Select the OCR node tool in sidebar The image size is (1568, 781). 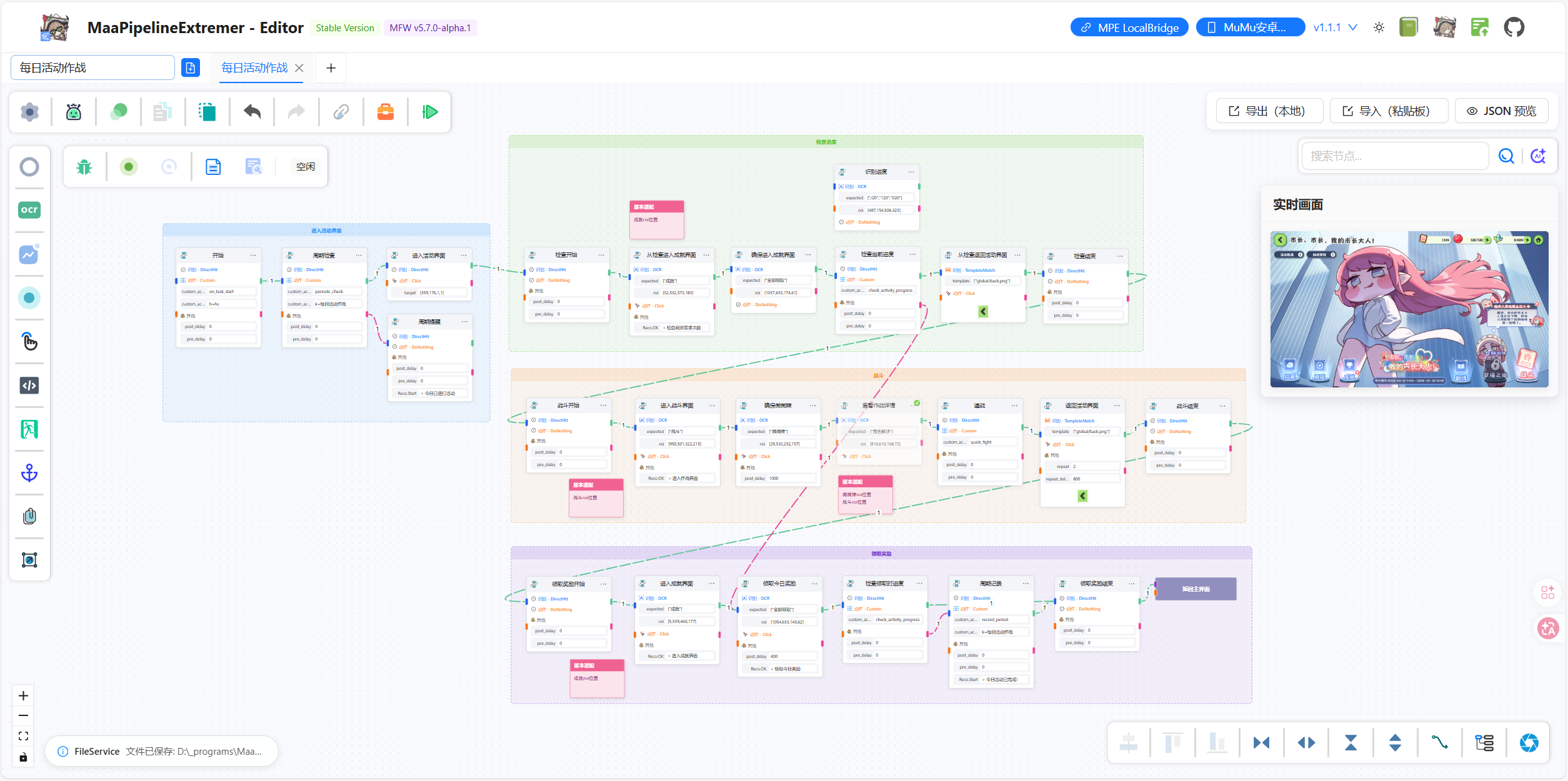coord(29,210)
